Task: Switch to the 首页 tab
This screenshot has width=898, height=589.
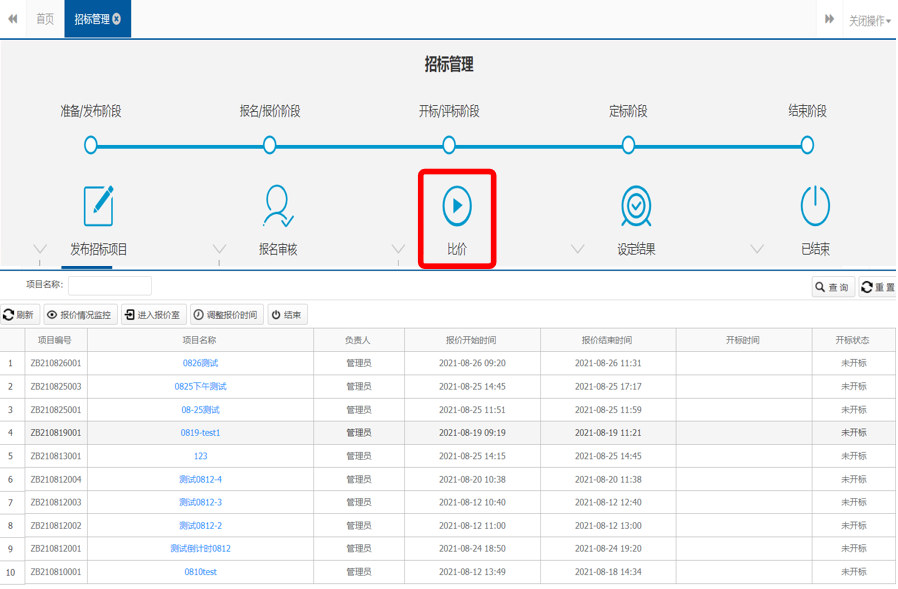Action: pyautogui.click(x=45, y=19)
